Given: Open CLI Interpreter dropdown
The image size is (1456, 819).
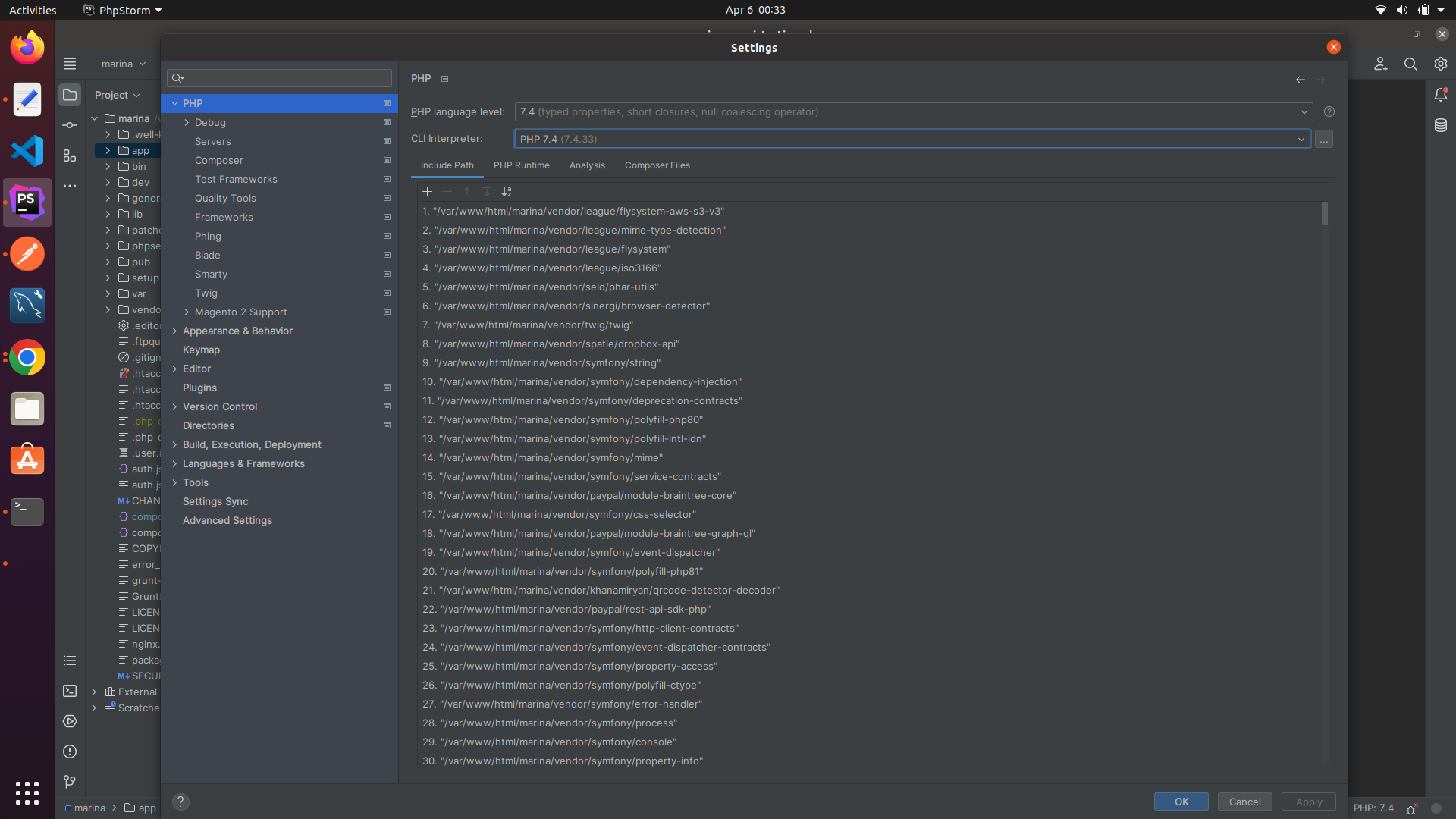Looking at the screenshot, I should tap(912, 140).
